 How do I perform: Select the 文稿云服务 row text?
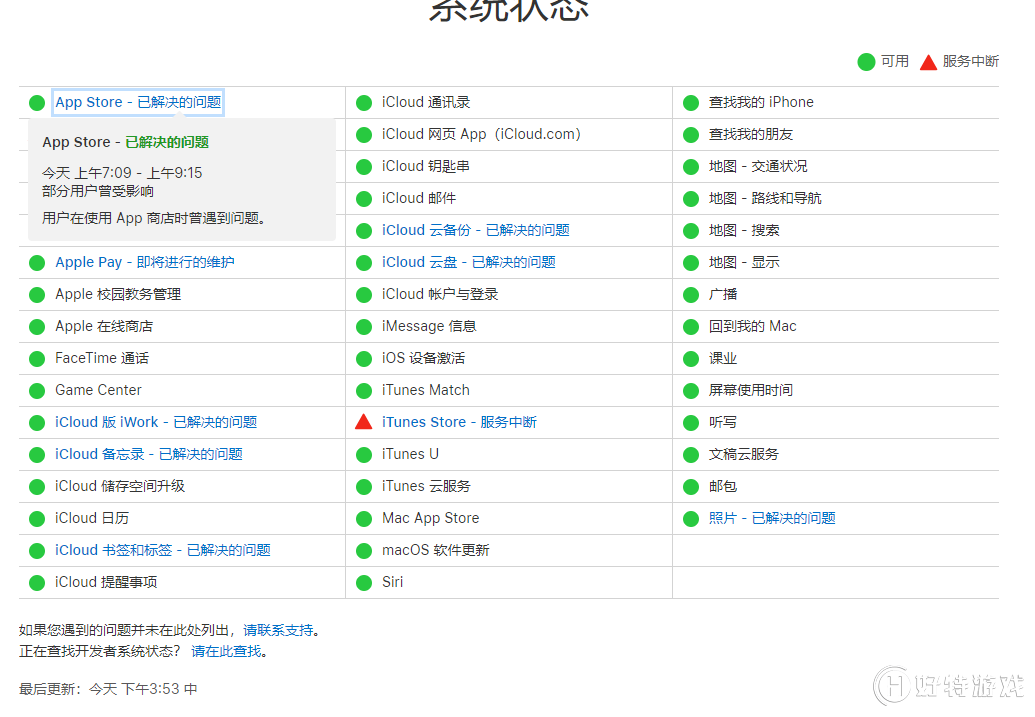743,454
